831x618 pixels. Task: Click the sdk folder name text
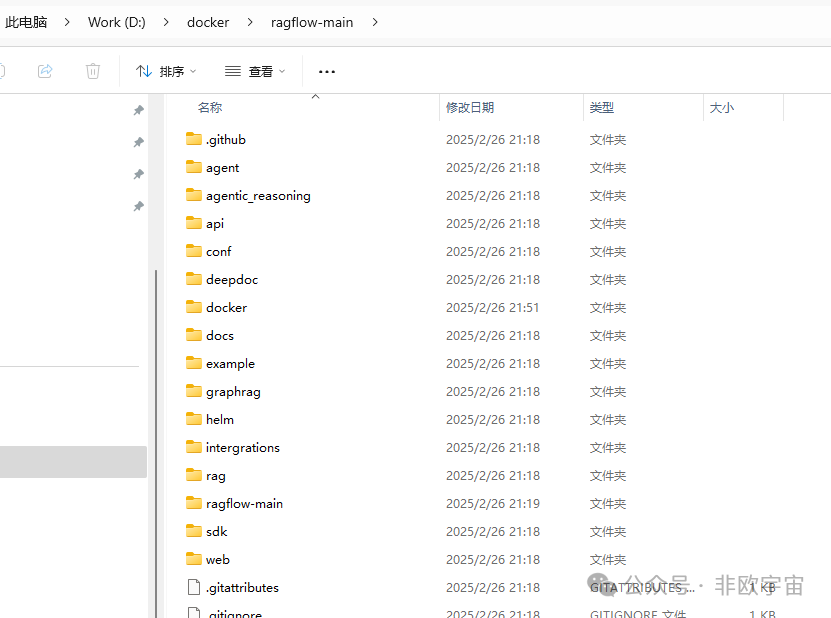pos(217,532)
